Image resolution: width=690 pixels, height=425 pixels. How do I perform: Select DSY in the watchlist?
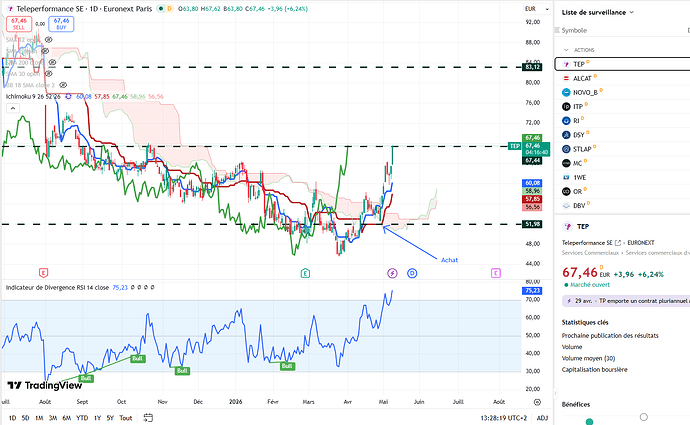point(622,135)
